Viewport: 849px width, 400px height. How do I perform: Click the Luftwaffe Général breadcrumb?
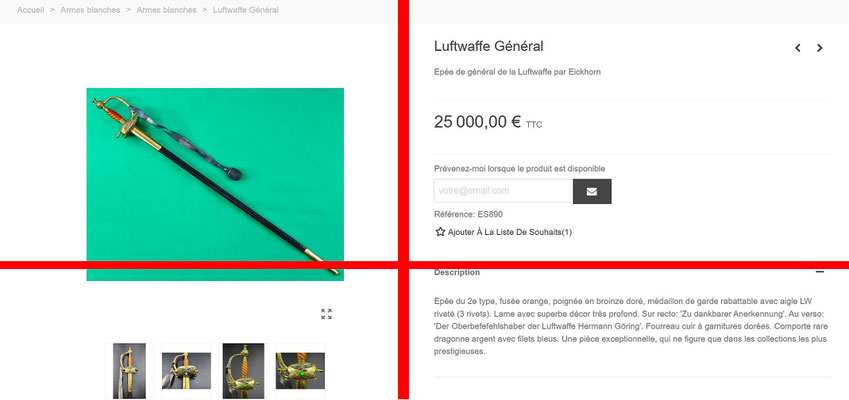(x=246, y=10)
